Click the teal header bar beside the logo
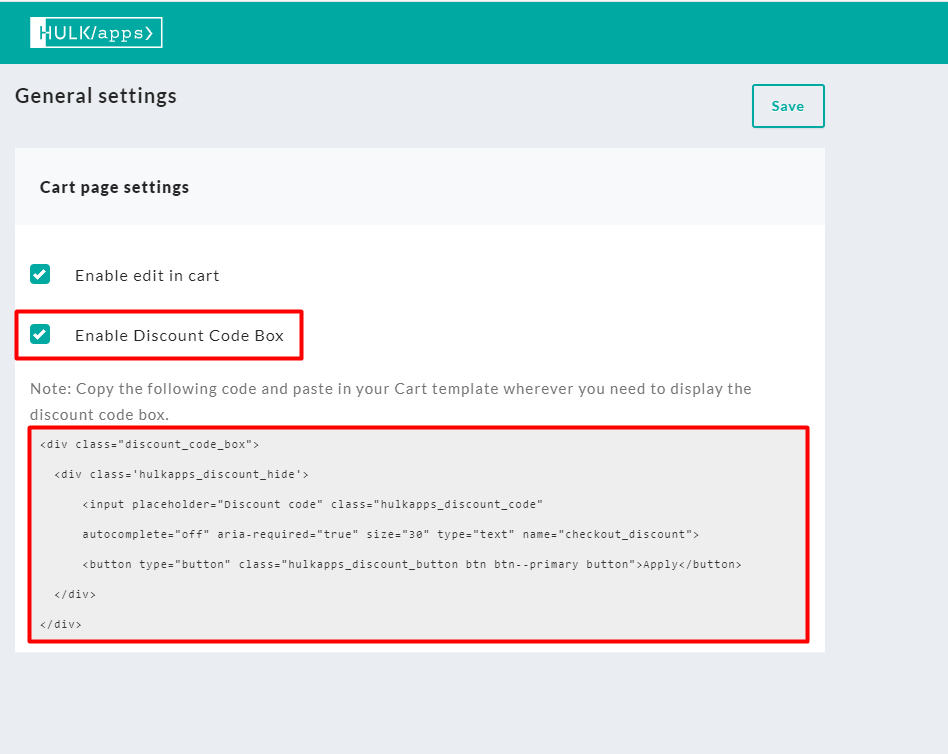 tap(550, 33)
